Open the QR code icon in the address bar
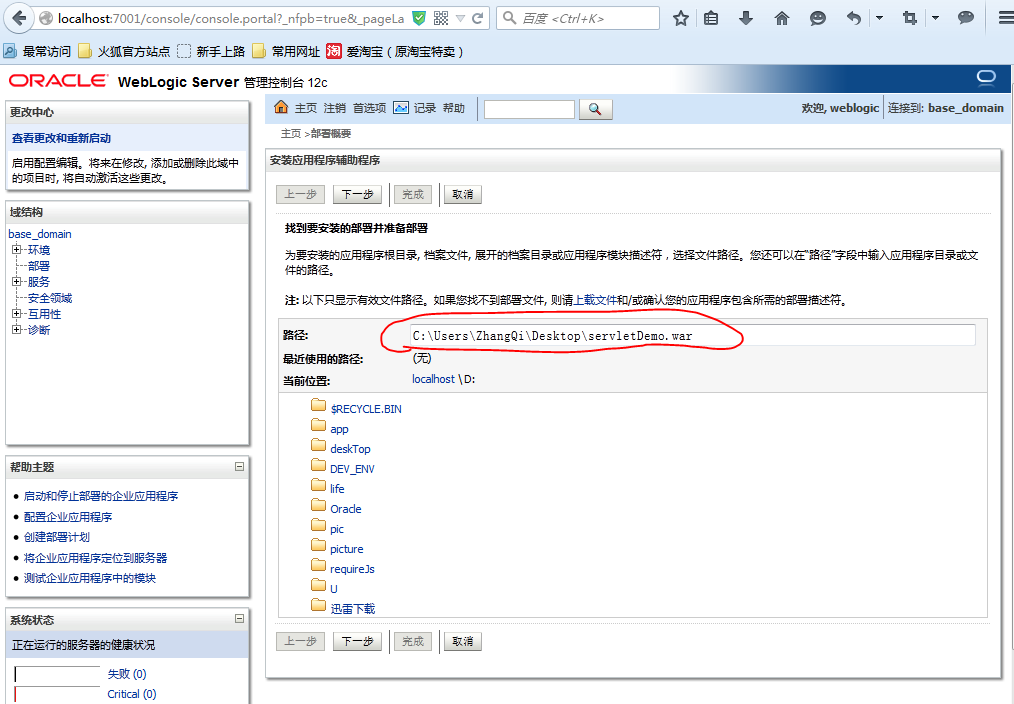1014x704 pixels. (441, 18)
